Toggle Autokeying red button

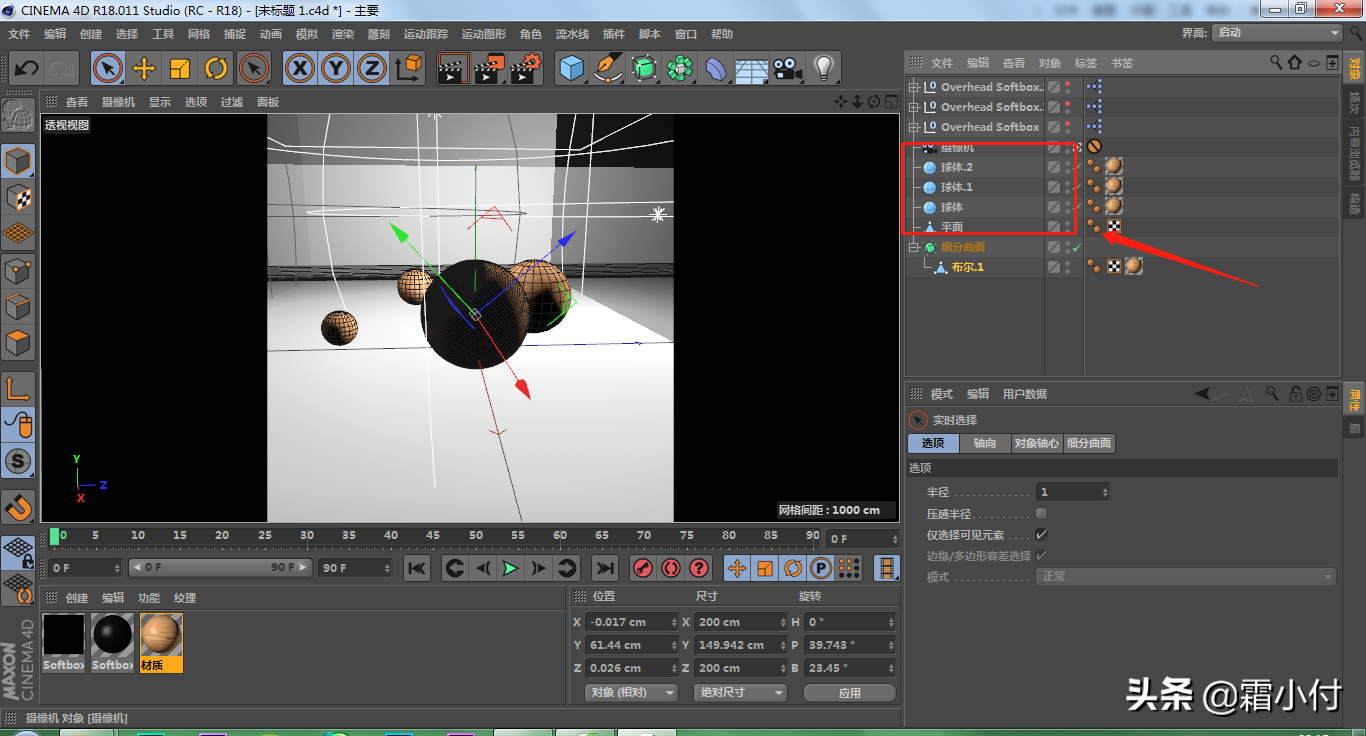671,568
